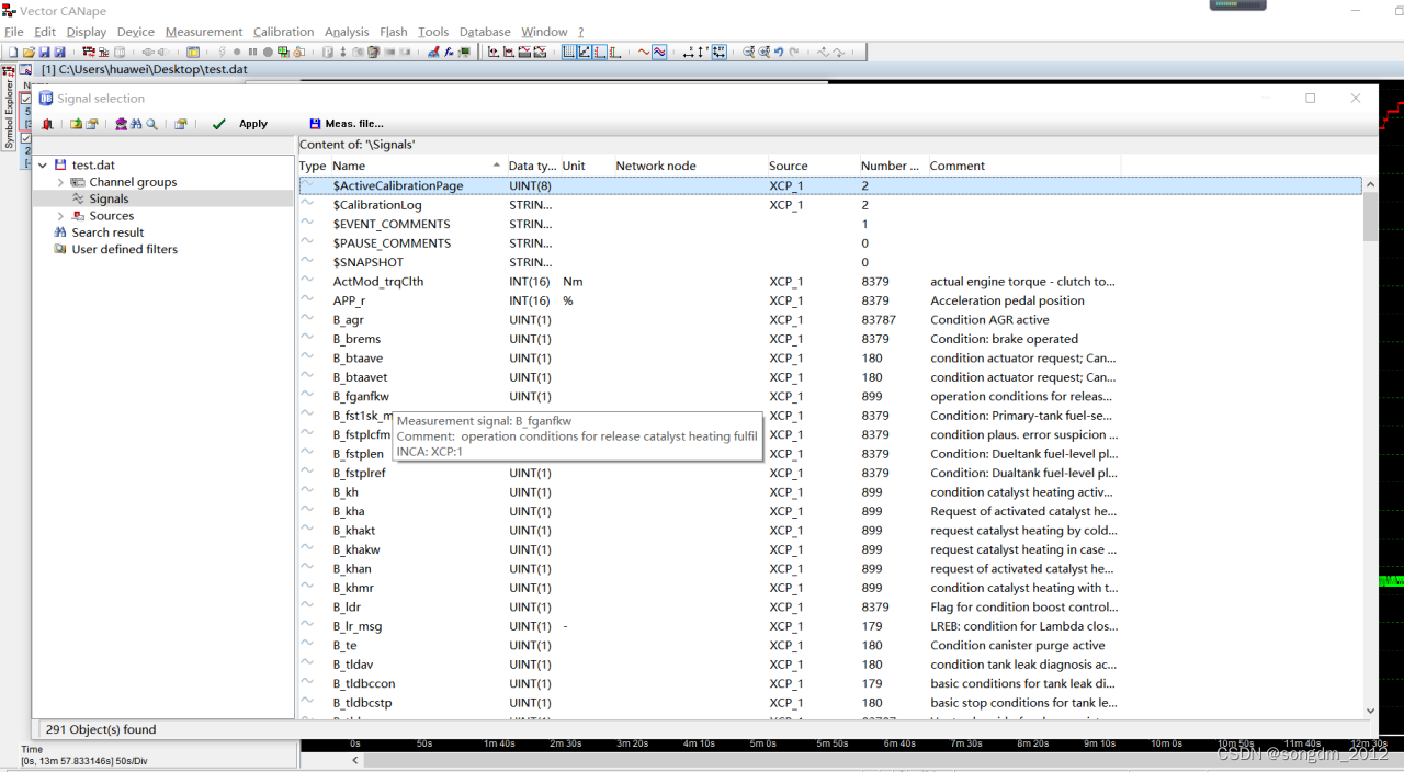The height and width of the screenshot is (773, 1404).
Task: Select User defined filters in tree
Action: (125, 249)
